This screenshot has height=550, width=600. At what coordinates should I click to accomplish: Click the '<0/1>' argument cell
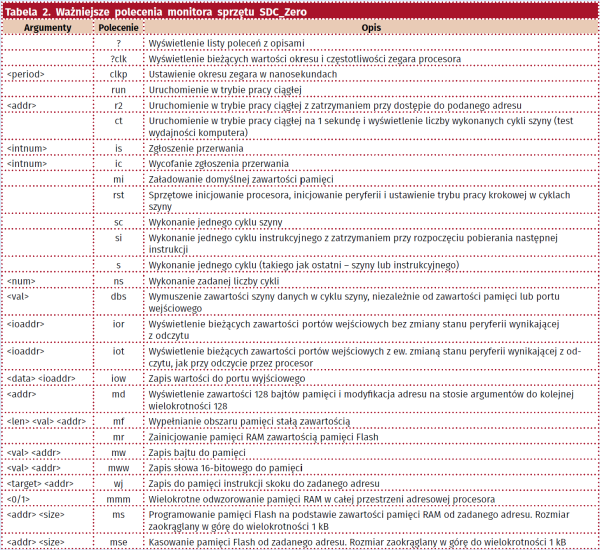point(20,496)
